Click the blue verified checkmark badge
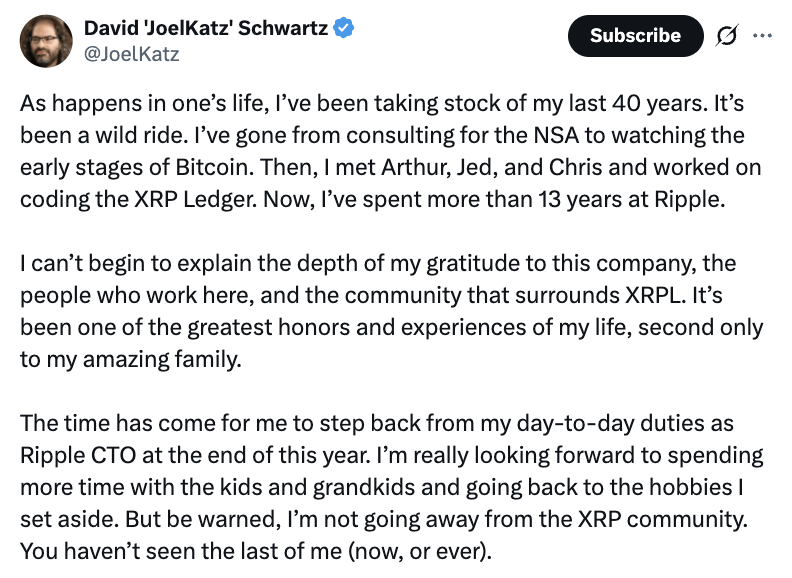 (343, 29)
